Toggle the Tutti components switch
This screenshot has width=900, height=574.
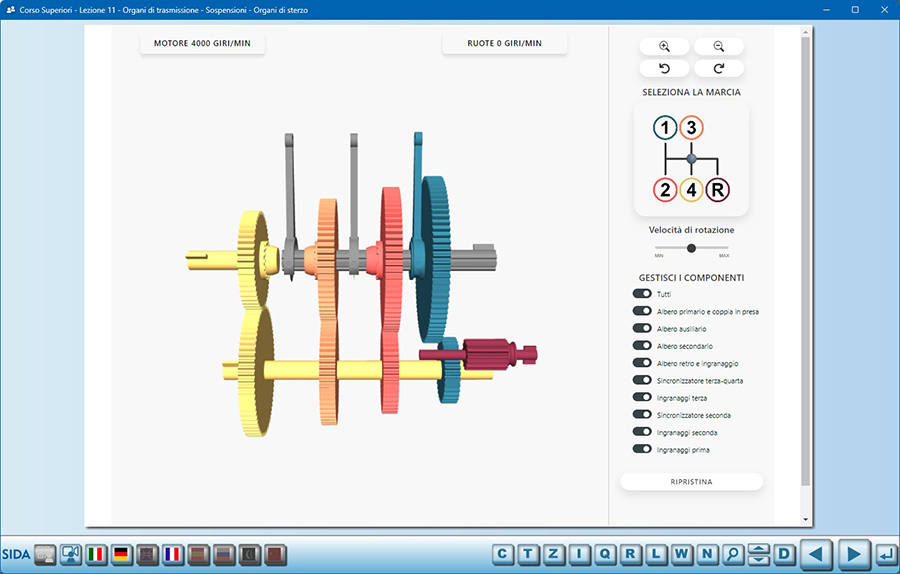point(642,294)
